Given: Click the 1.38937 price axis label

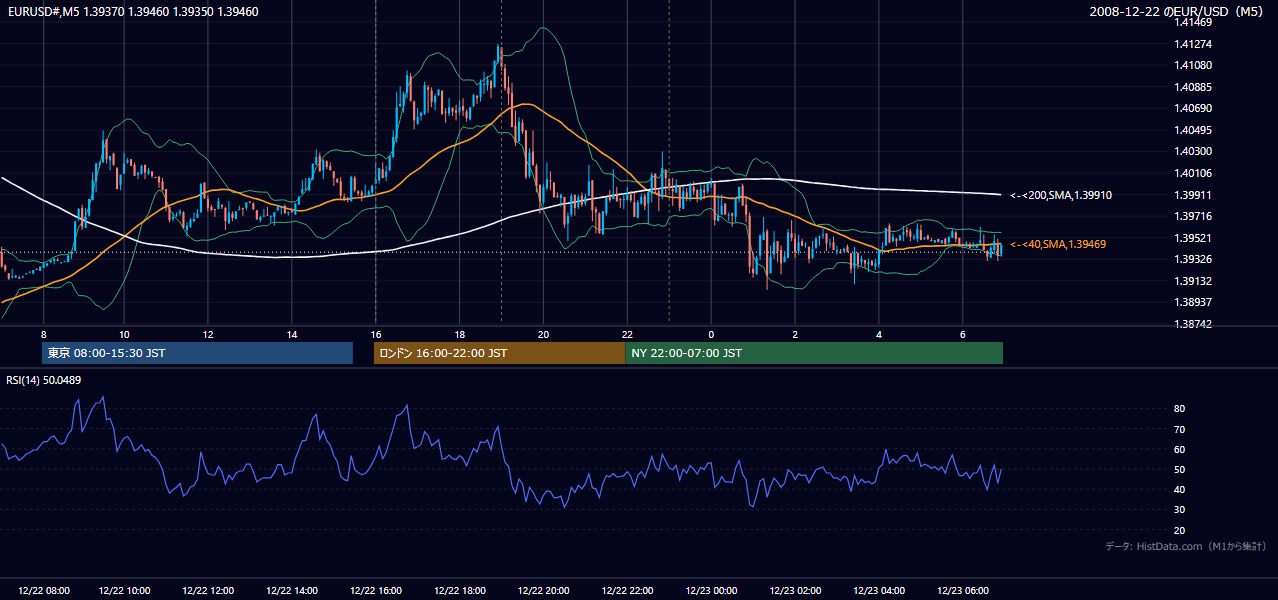Looking at the screenshot, I should pos(1192,302).
